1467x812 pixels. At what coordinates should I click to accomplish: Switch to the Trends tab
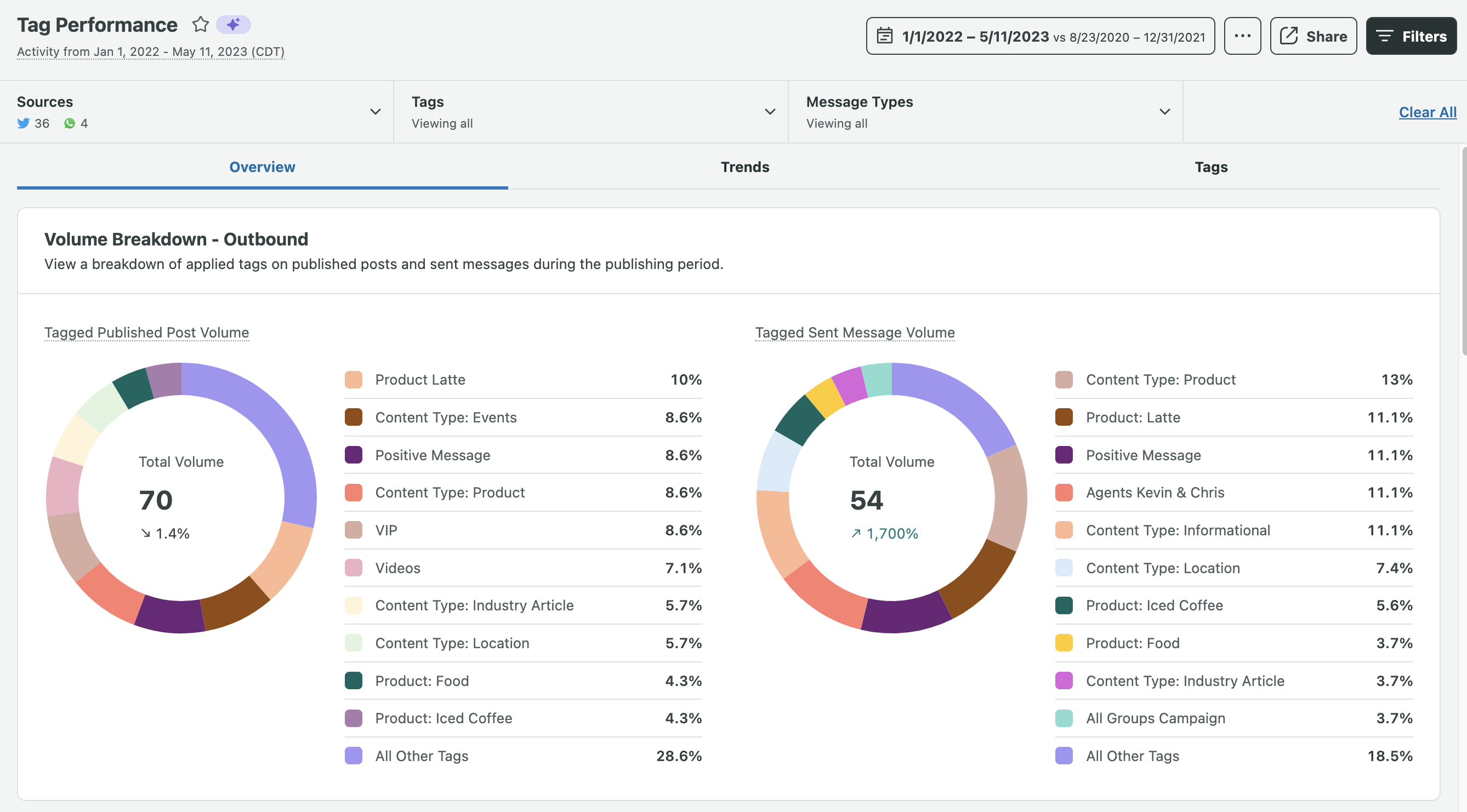[x=744, y=166]
